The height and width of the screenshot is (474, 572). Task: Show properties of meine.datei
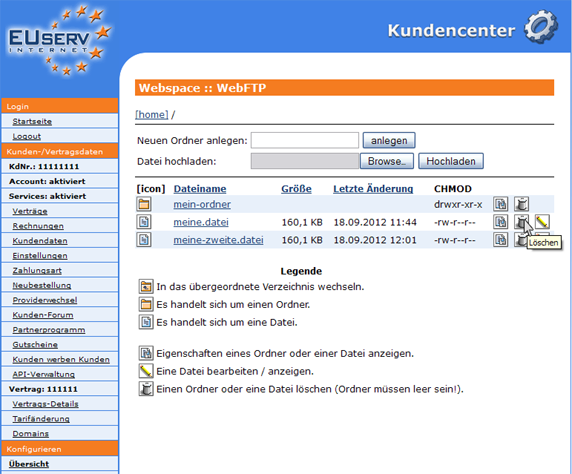pos(500,222)
